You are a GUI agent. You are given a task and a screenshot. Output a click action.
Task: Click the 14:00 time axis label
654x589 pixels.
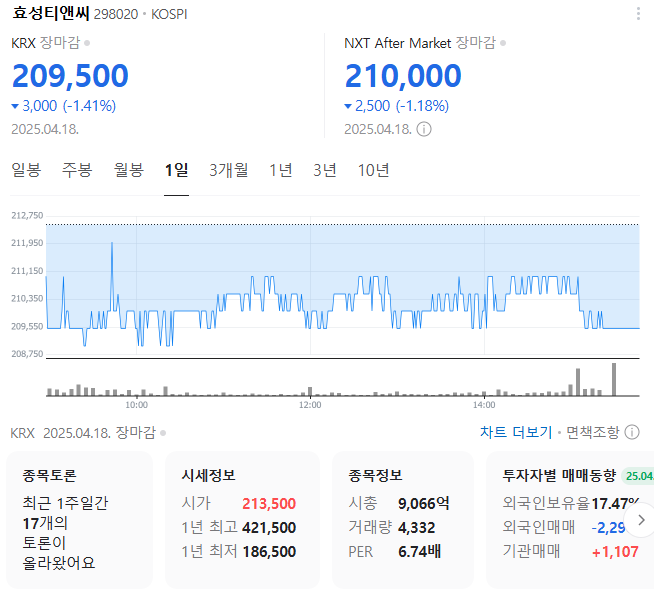(x=484, y=405)
